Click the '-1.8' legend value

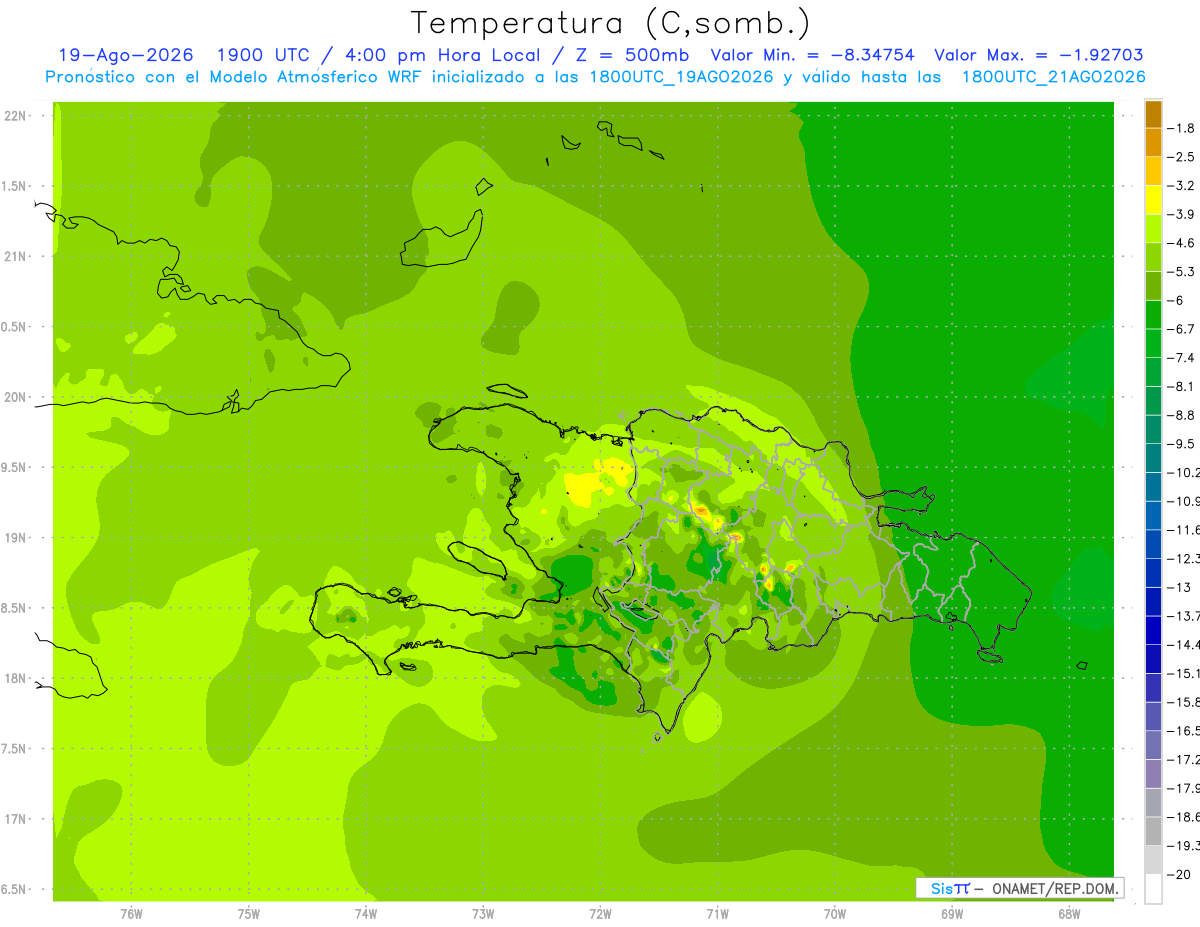tap(1182, 128)
